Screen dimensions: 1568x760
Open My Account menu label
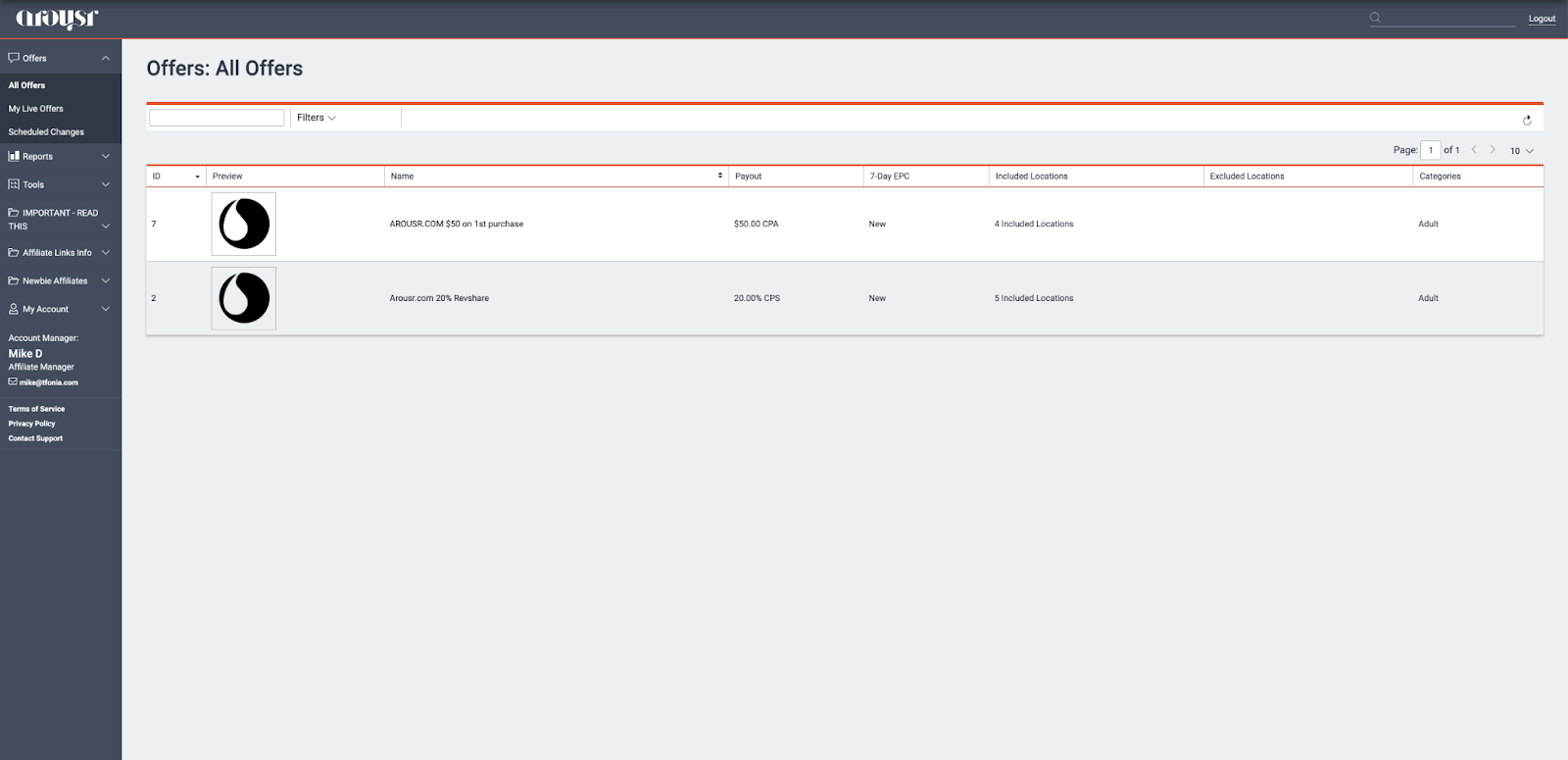(x=46, y=310)
